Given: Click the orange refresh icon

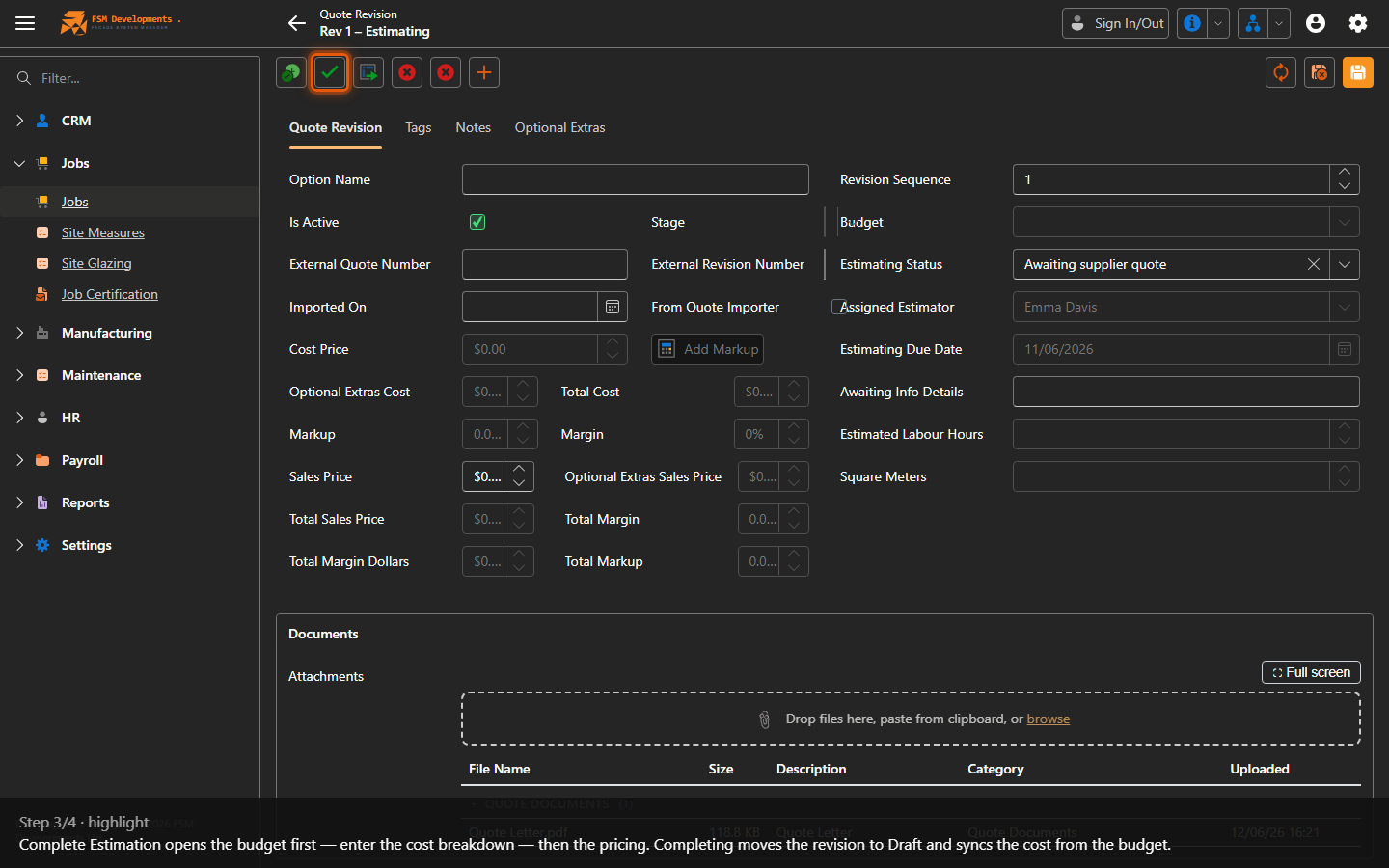Looking at the screenshot, I should click(1281, 72).
